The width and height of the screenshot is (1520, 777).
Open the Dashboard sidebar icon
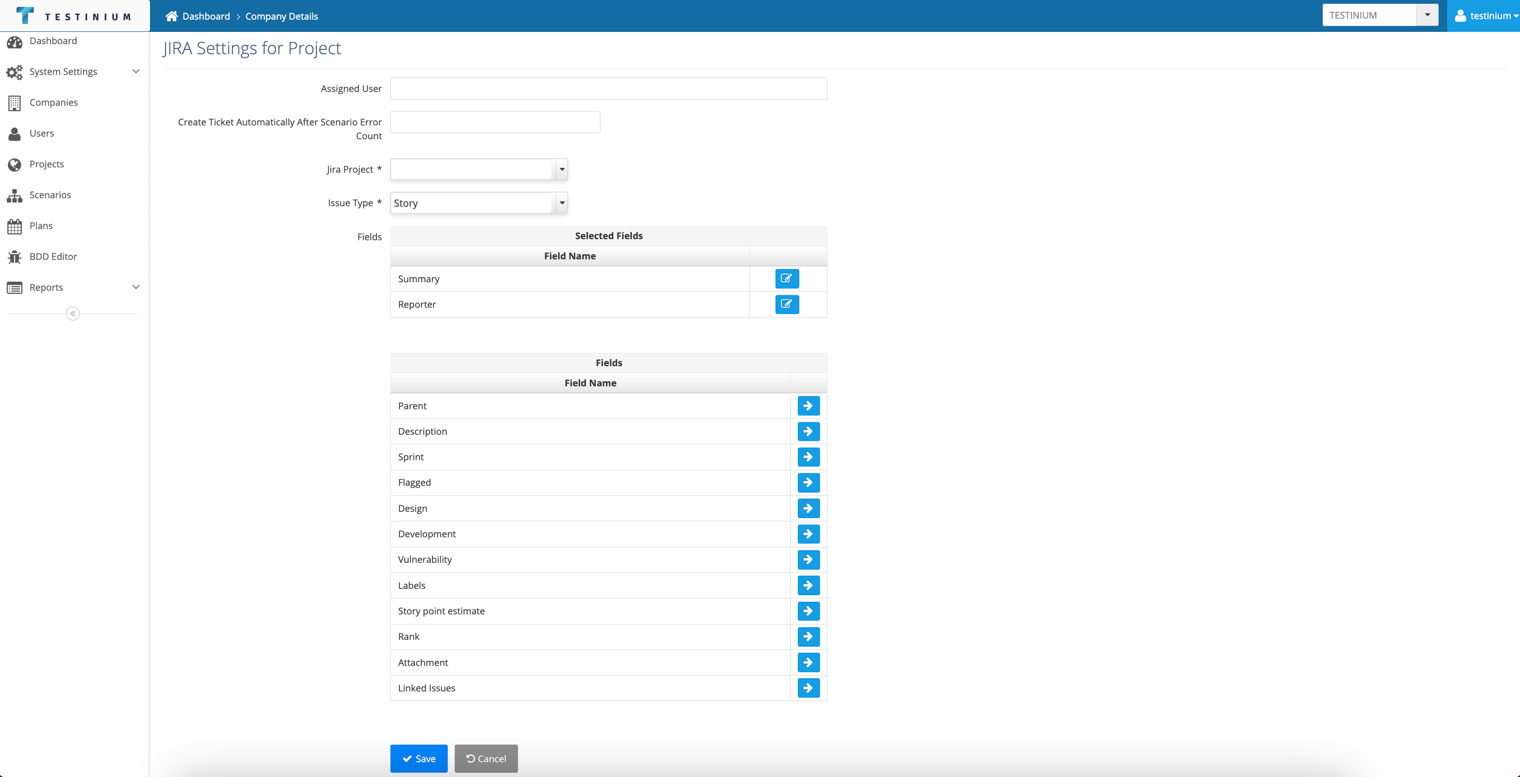tap(14, 42)
